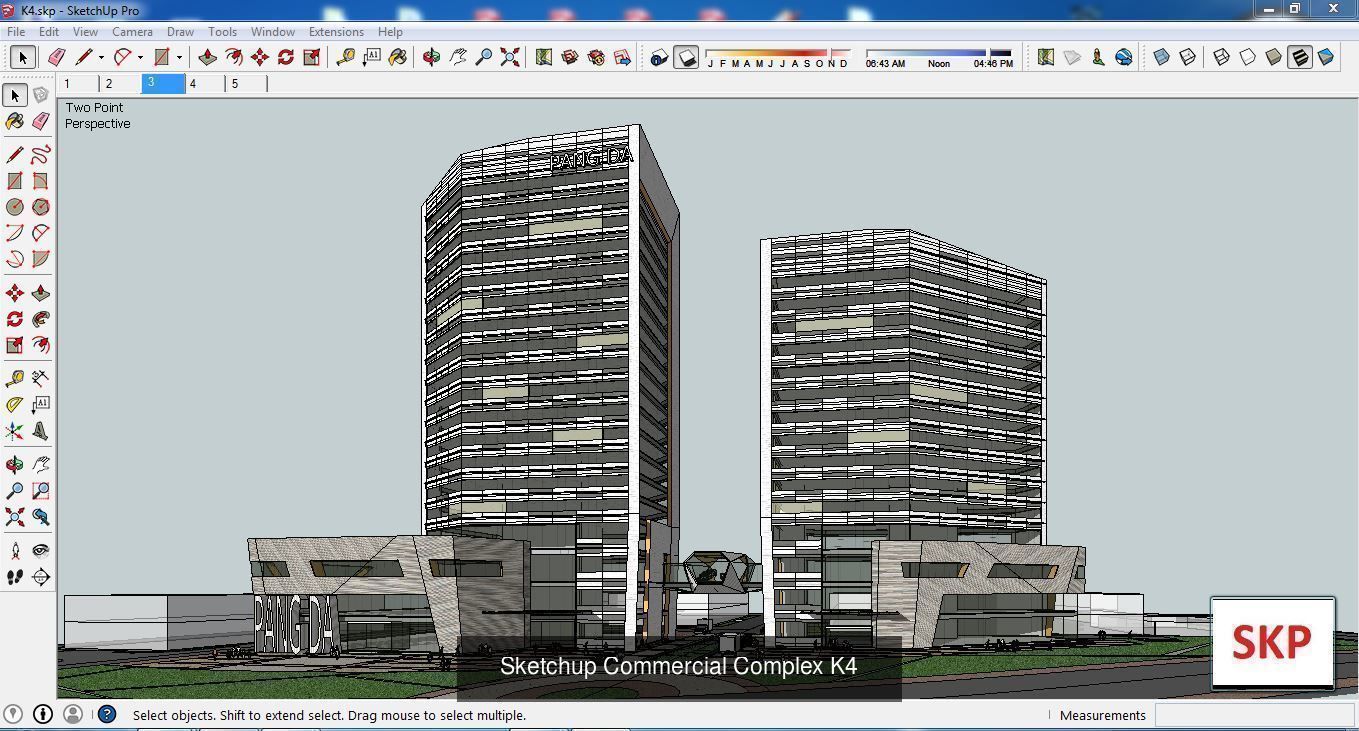
Task: Open the Help menu
Action: pos(390,31)
